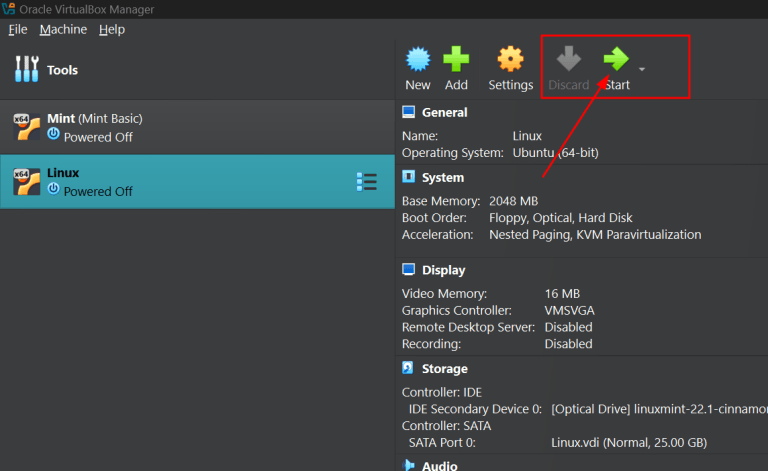
Task: Click the Audio section header
Action: point(438,465)
